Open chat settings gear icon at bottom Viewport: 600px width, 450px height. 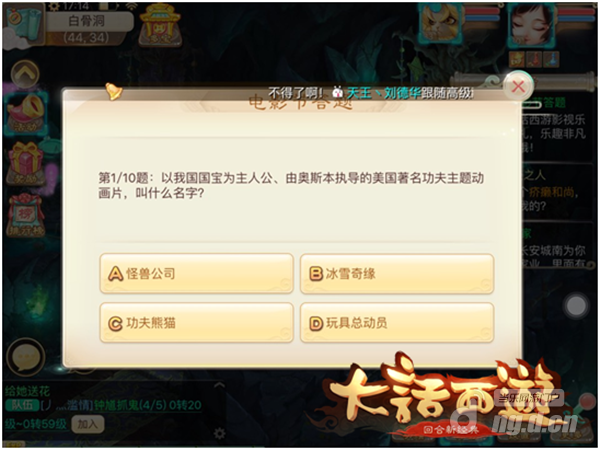pyautogui.click(x=219, y=434)
